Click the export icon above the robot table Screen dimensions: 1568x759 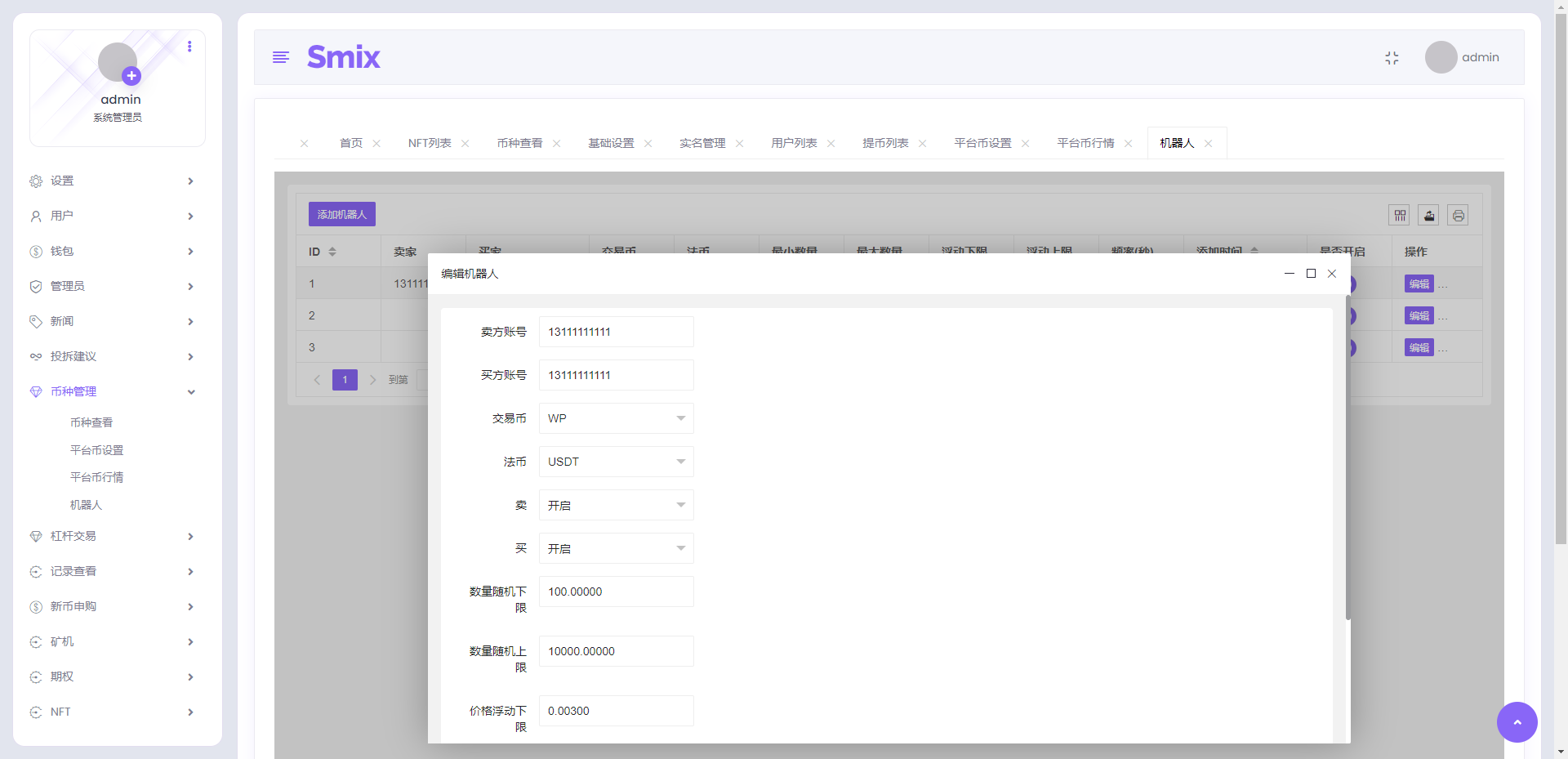1430,215
